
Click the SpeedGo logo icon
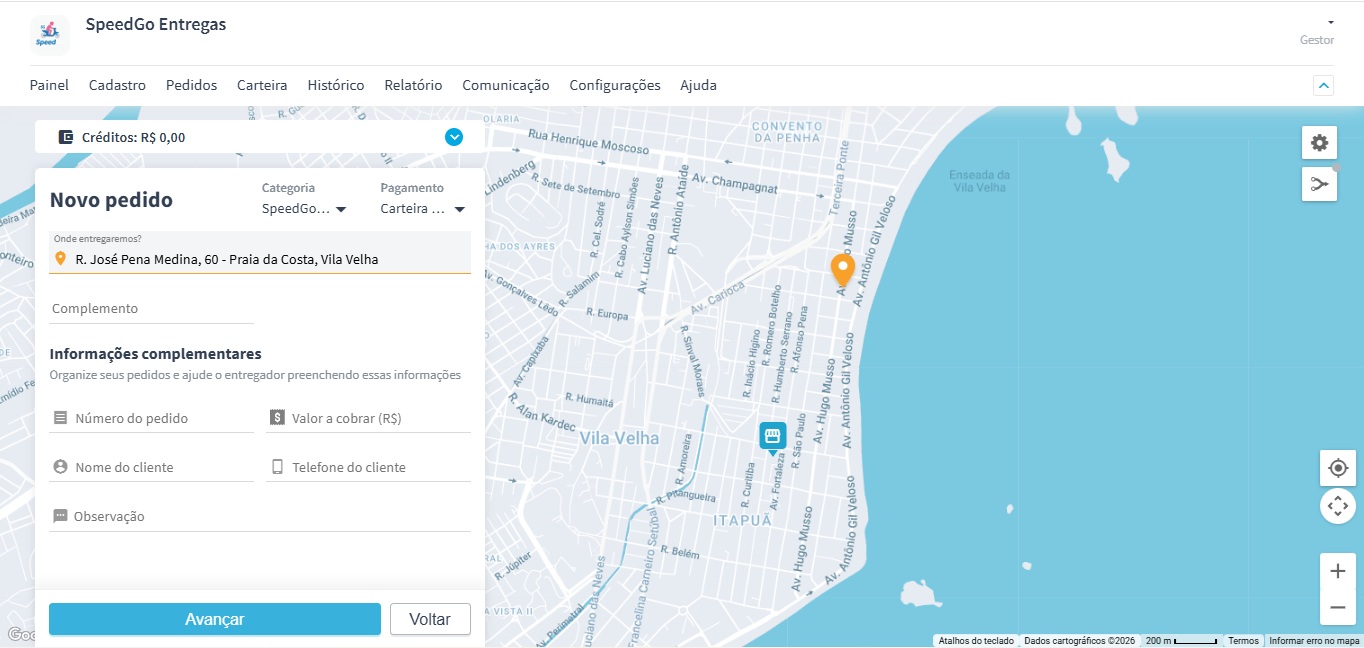pos(49,35)
